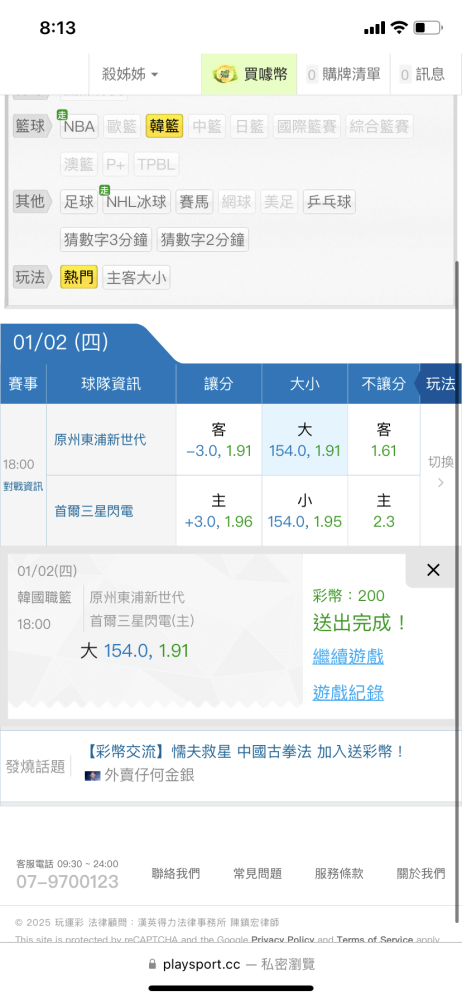The height and width of the screenshot is (1000, 462).
Task: Select the 乒乓球 filter
Action: 329,202
